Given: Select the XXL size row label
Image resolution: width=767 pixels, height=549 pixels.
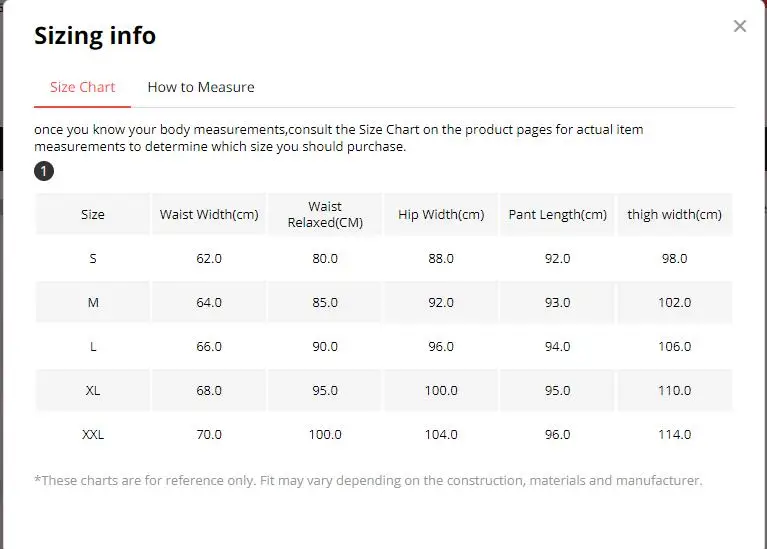Looking at the screenshot, I should click(93, 434).
